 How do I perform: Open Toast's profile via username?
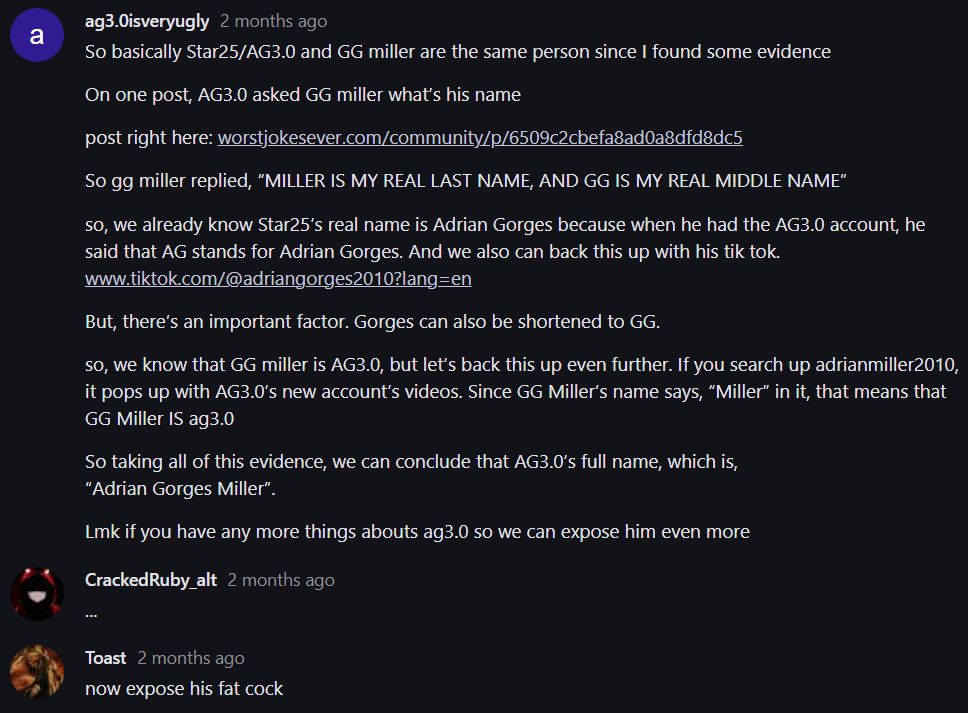pyautogui.click(x=105, y=658)
